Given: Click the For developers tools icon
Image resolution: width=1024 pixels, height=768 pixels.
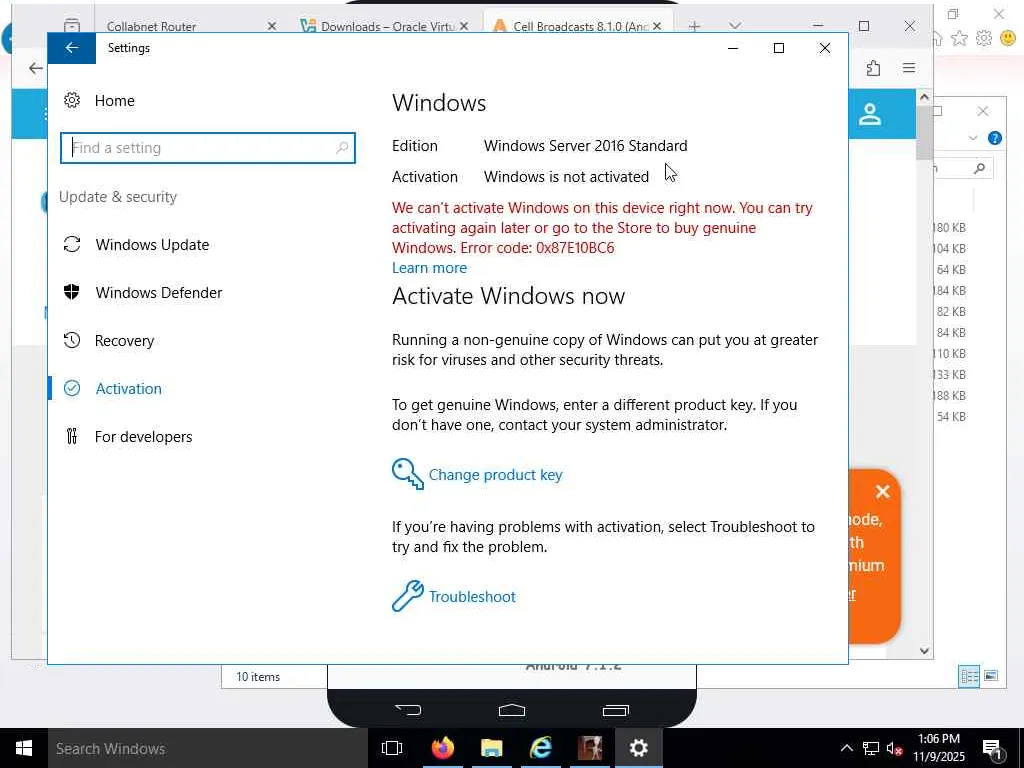Looking at the screenshot, I should coord(72,436).
